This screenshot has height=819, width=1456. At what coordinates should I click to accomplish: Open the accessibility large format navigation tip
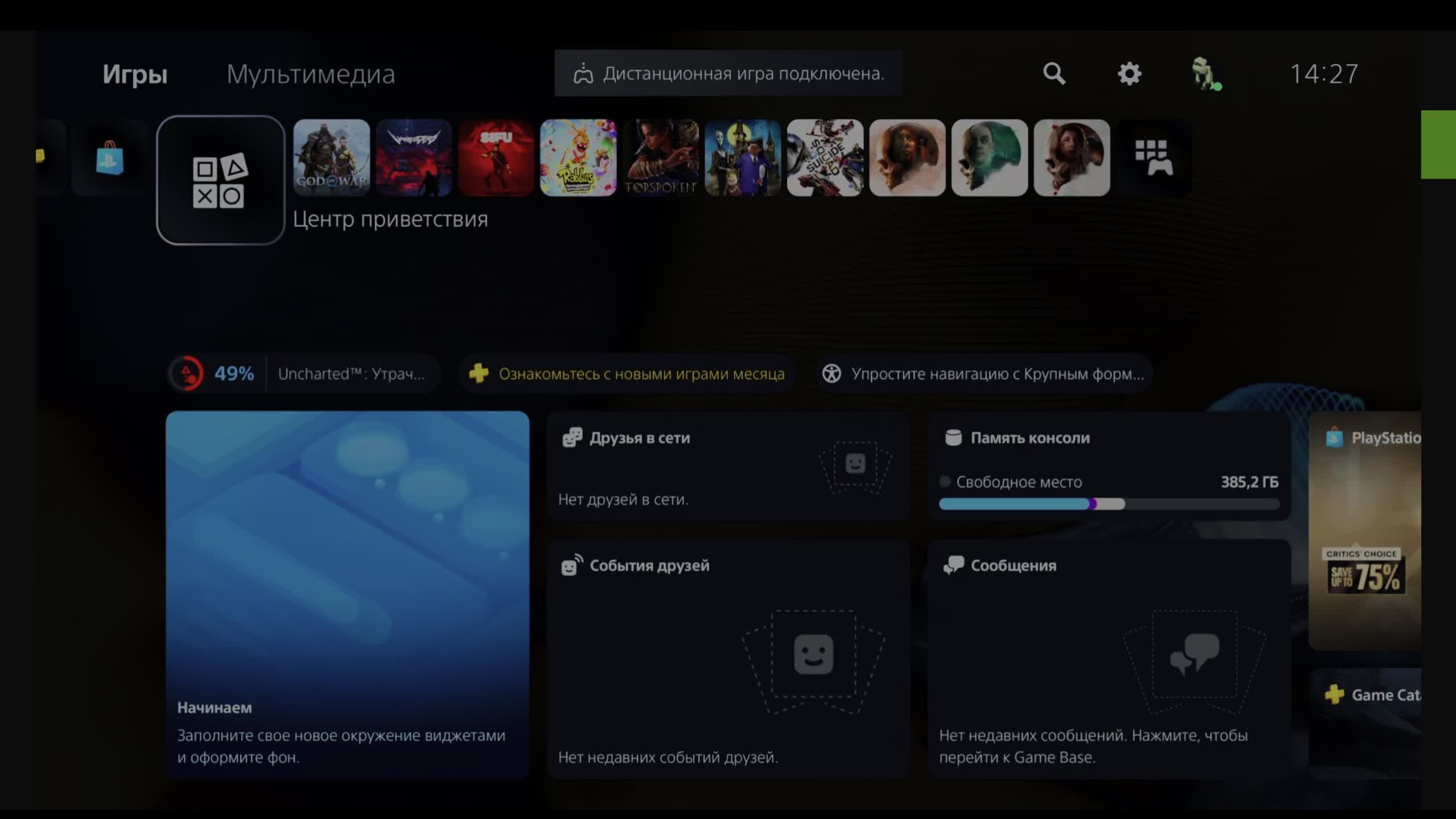(x=984, y=374)
